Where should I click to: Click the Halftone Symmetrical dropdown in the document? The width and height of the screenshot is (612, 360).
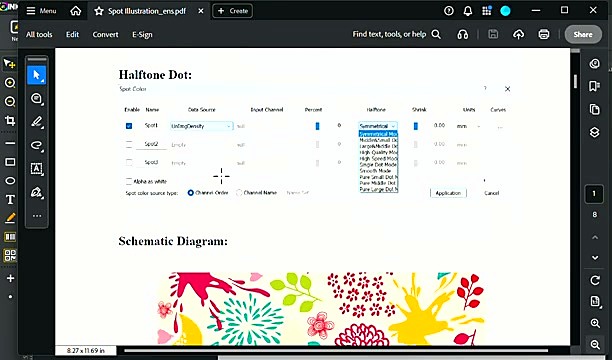(x=378, y=126)
